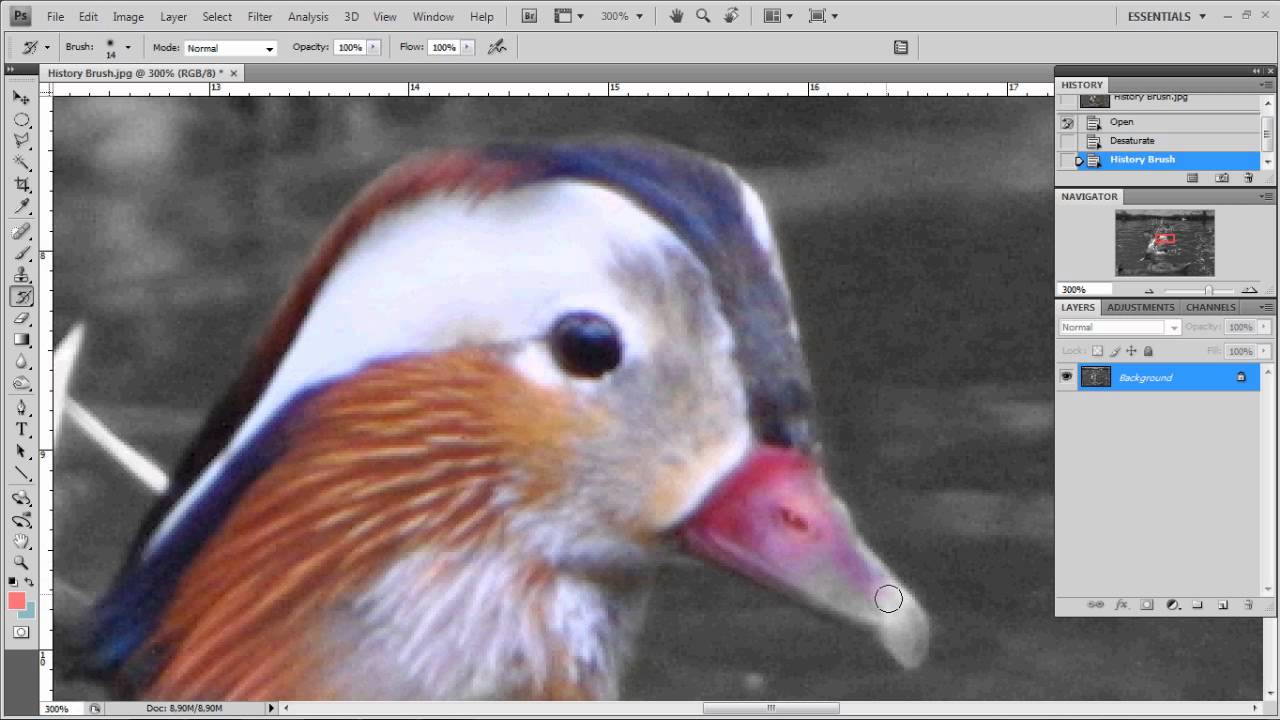Image resolution: width=1280 pixels, height=720 pixels.
Task: Open the Filter menu
Action: (x=260, y=16)
